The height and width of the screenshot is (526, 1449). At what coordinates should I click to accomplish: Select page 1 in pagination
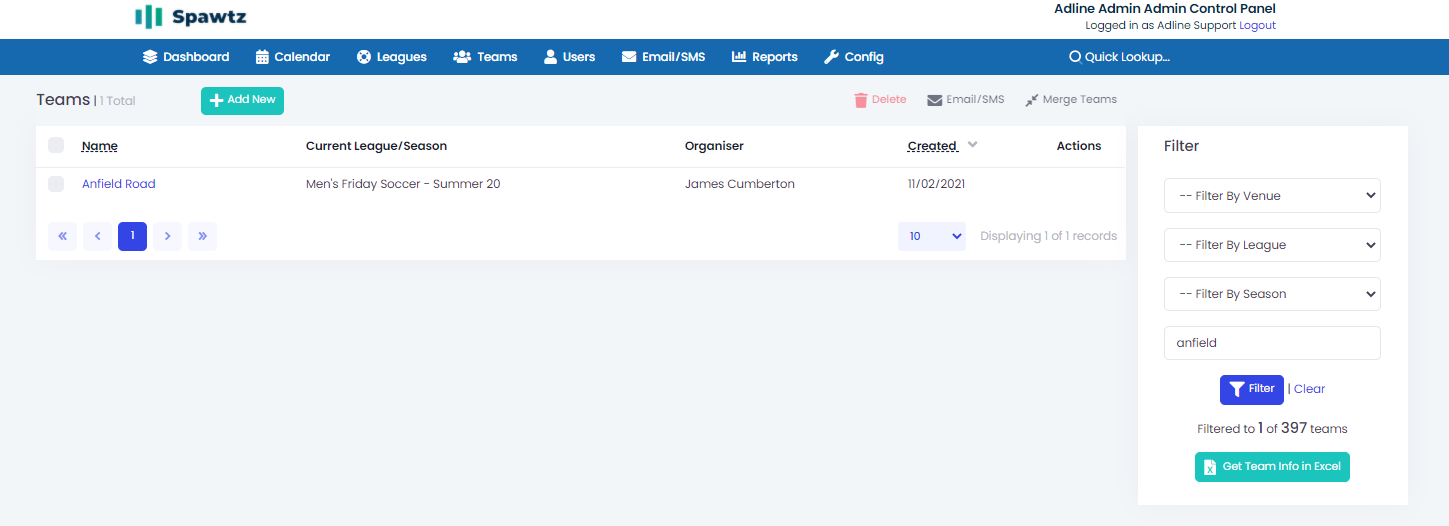[x=132, y=236]
